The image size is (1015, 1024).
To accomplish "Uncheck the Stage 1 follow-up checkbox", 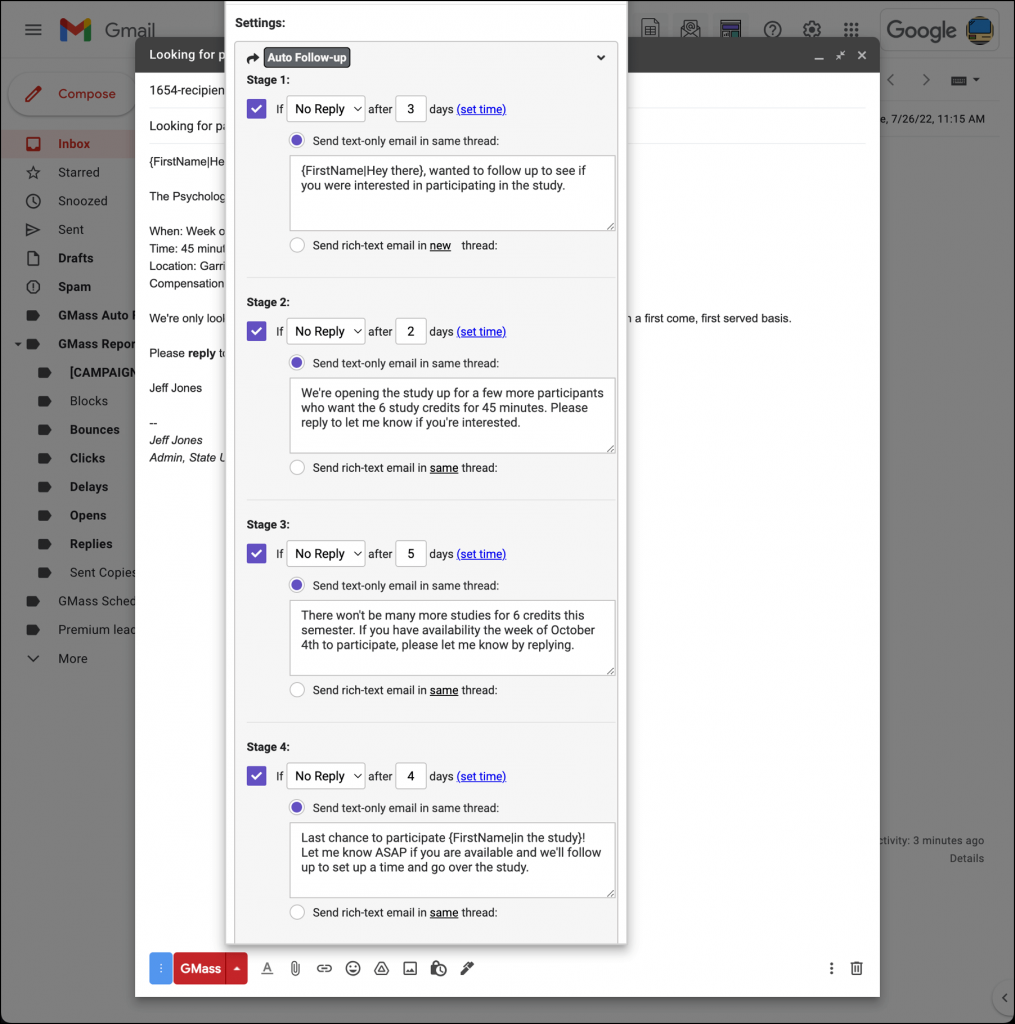I will 257,106.
